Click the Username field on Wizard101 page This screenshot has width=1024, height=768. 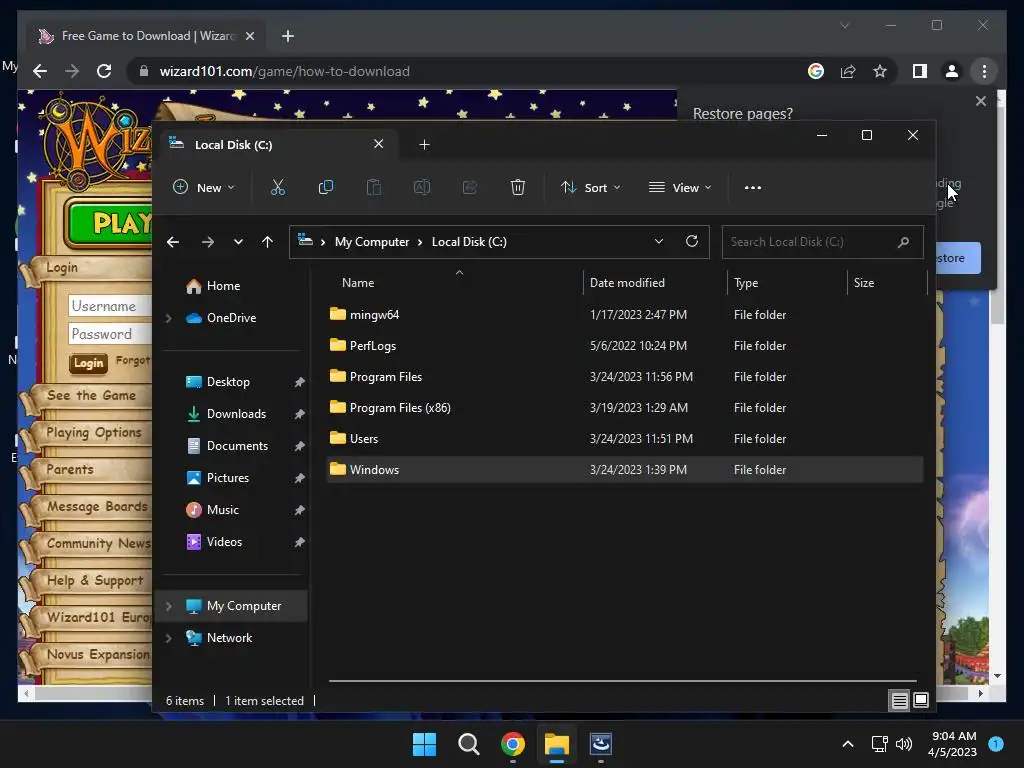point(110,306)
